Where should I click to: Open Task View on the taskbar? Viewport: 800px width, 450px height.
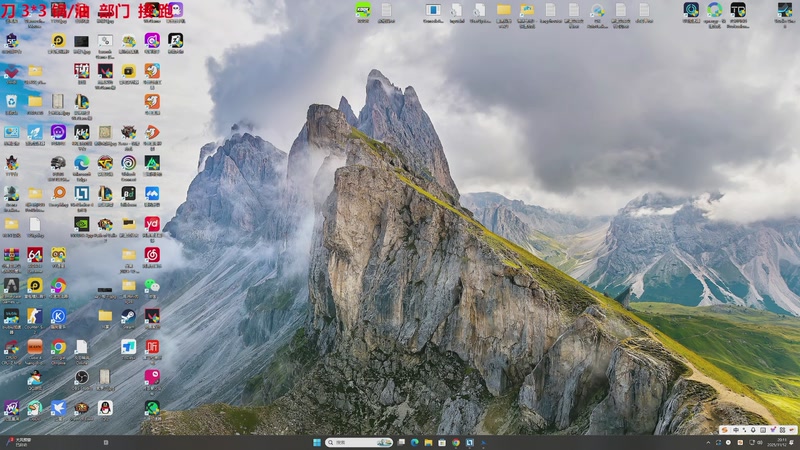tap(402, 442)
